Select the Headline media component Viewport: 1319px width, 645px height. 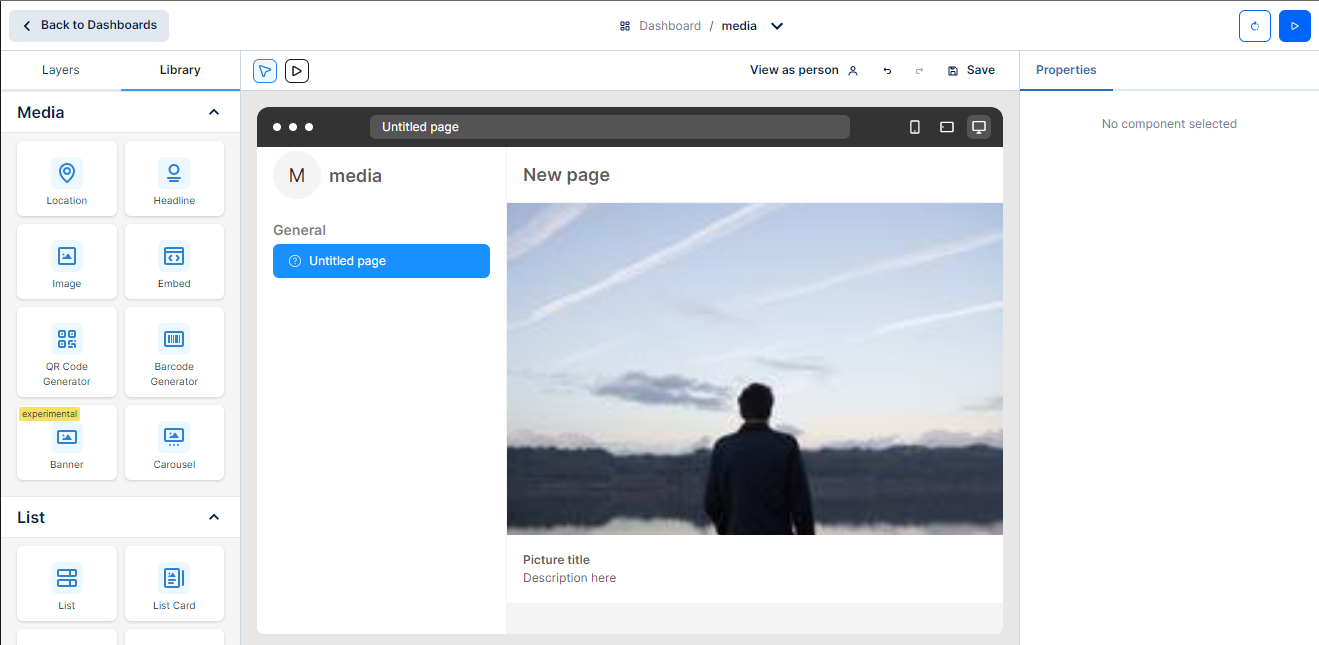pyautogui.click(x=174, y=178)
